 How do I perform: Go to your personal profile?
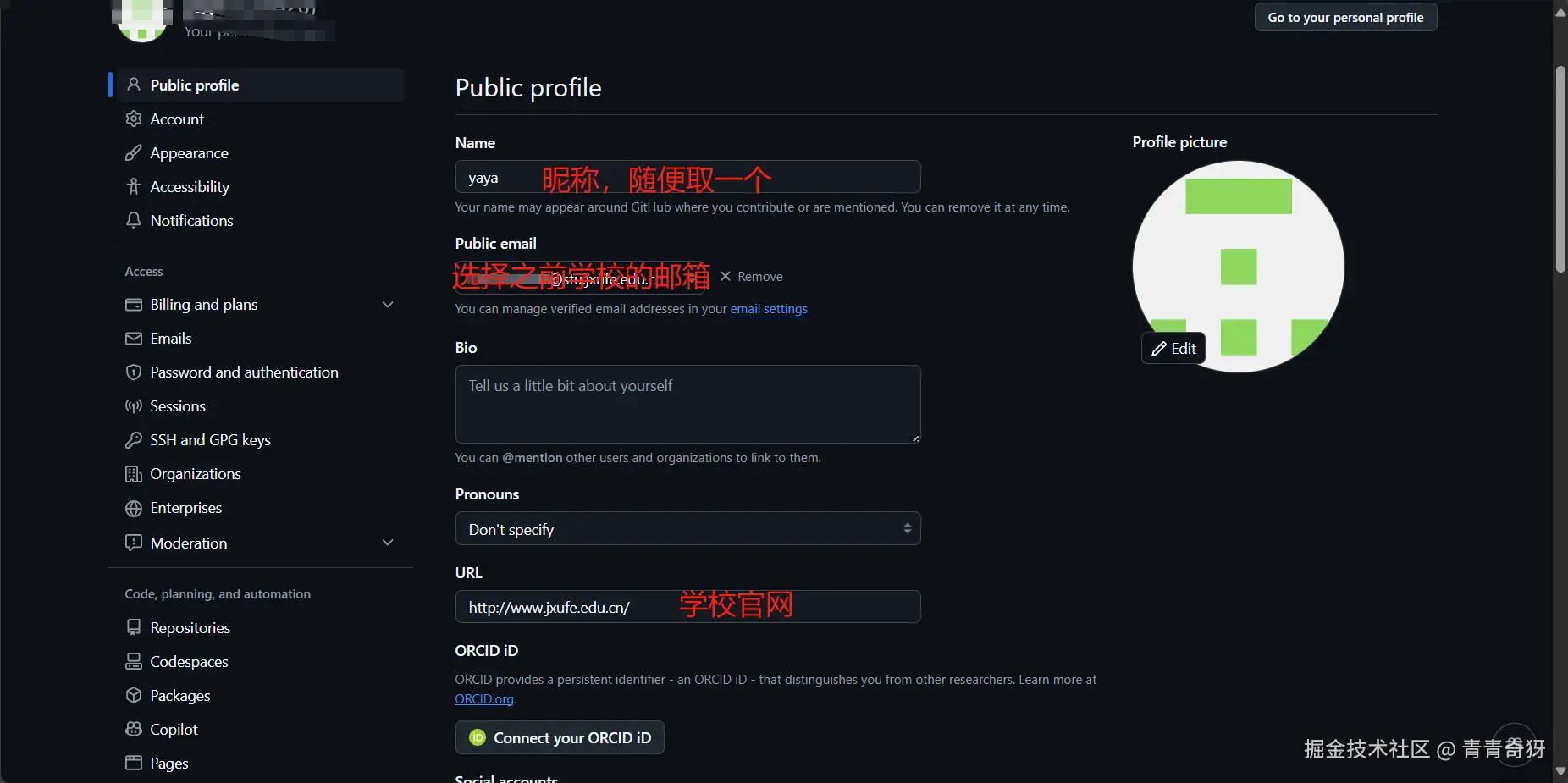1345,17
